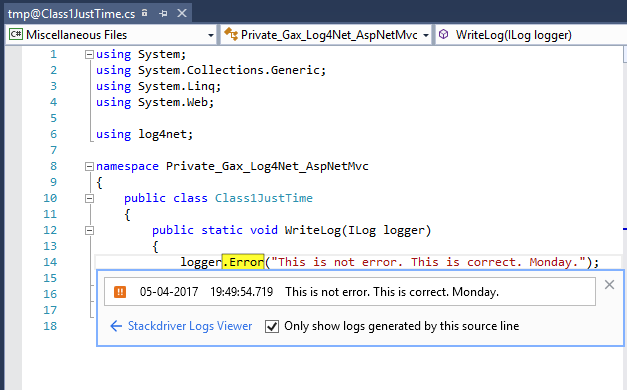The image size is (627, 390).
Task: Click the "using System.Web;" line
Action: coord(155,102)
